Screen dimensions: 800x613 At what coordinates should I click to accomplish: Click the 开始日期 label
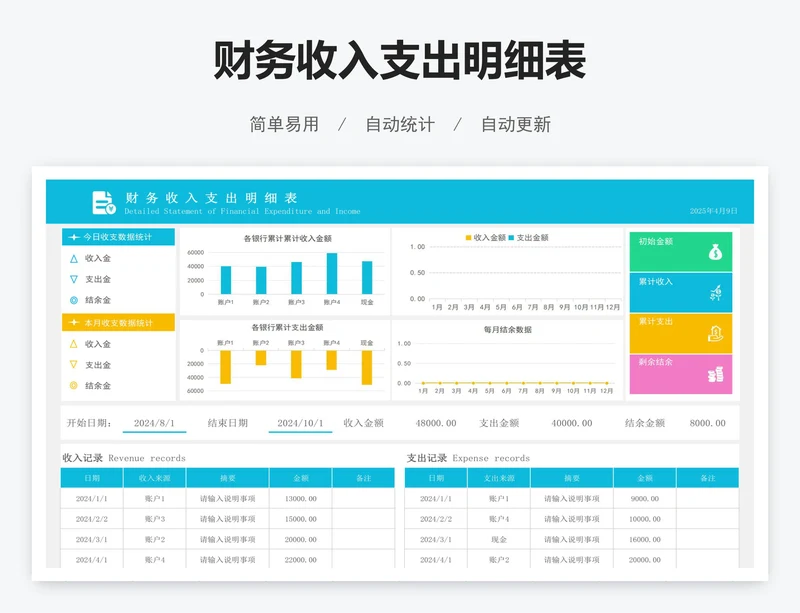[x=89, y=423]
